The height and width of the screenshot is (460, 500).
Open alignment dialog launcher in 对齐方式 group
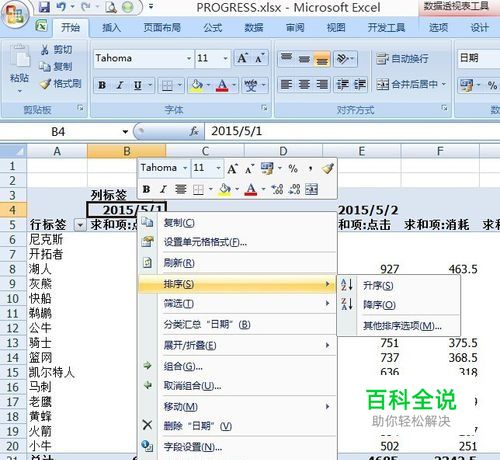pos(444,108)
